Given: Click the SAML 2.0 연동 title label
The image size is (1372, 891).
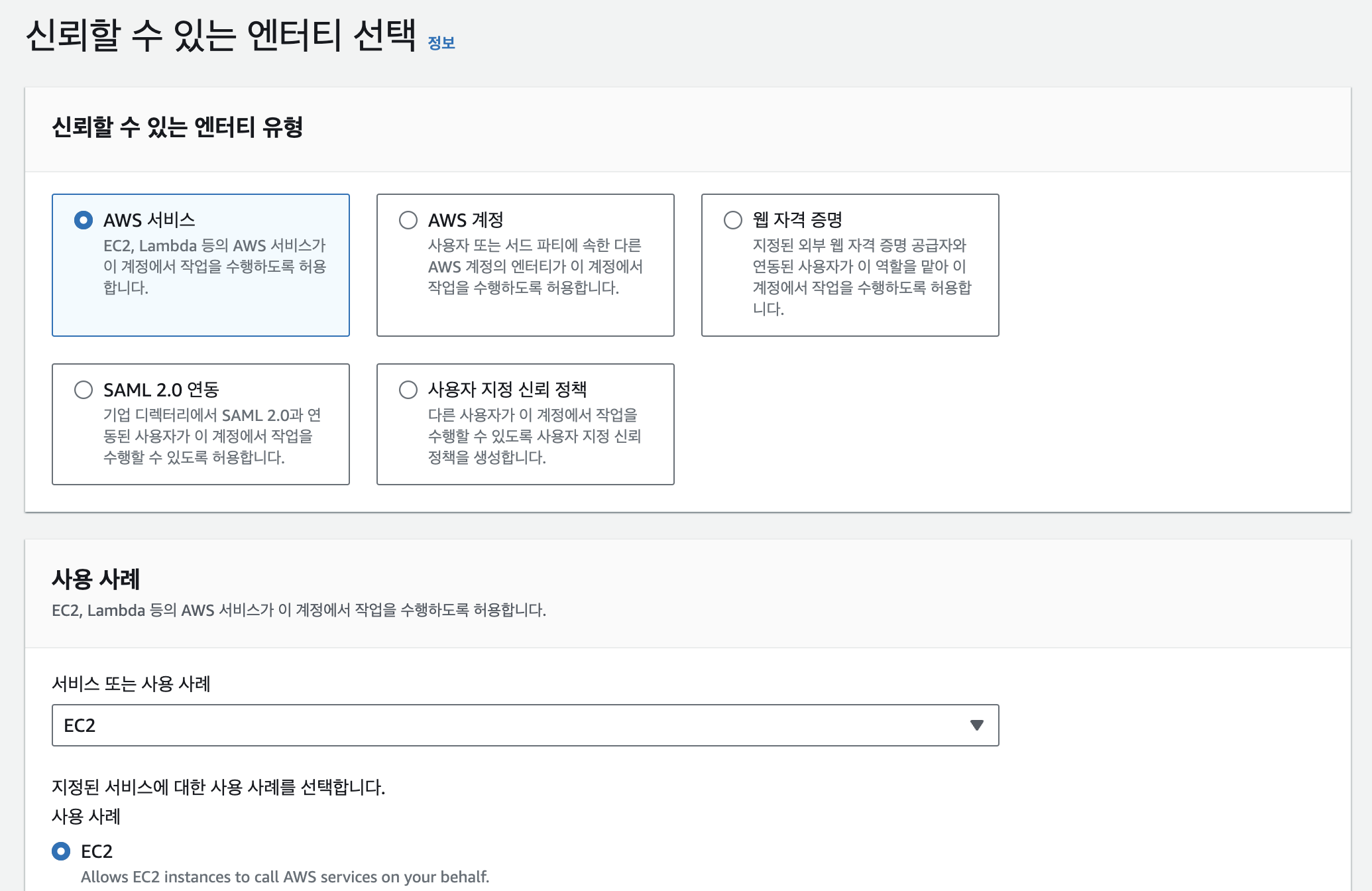Looking at the screenshot, I should (161, 390).
